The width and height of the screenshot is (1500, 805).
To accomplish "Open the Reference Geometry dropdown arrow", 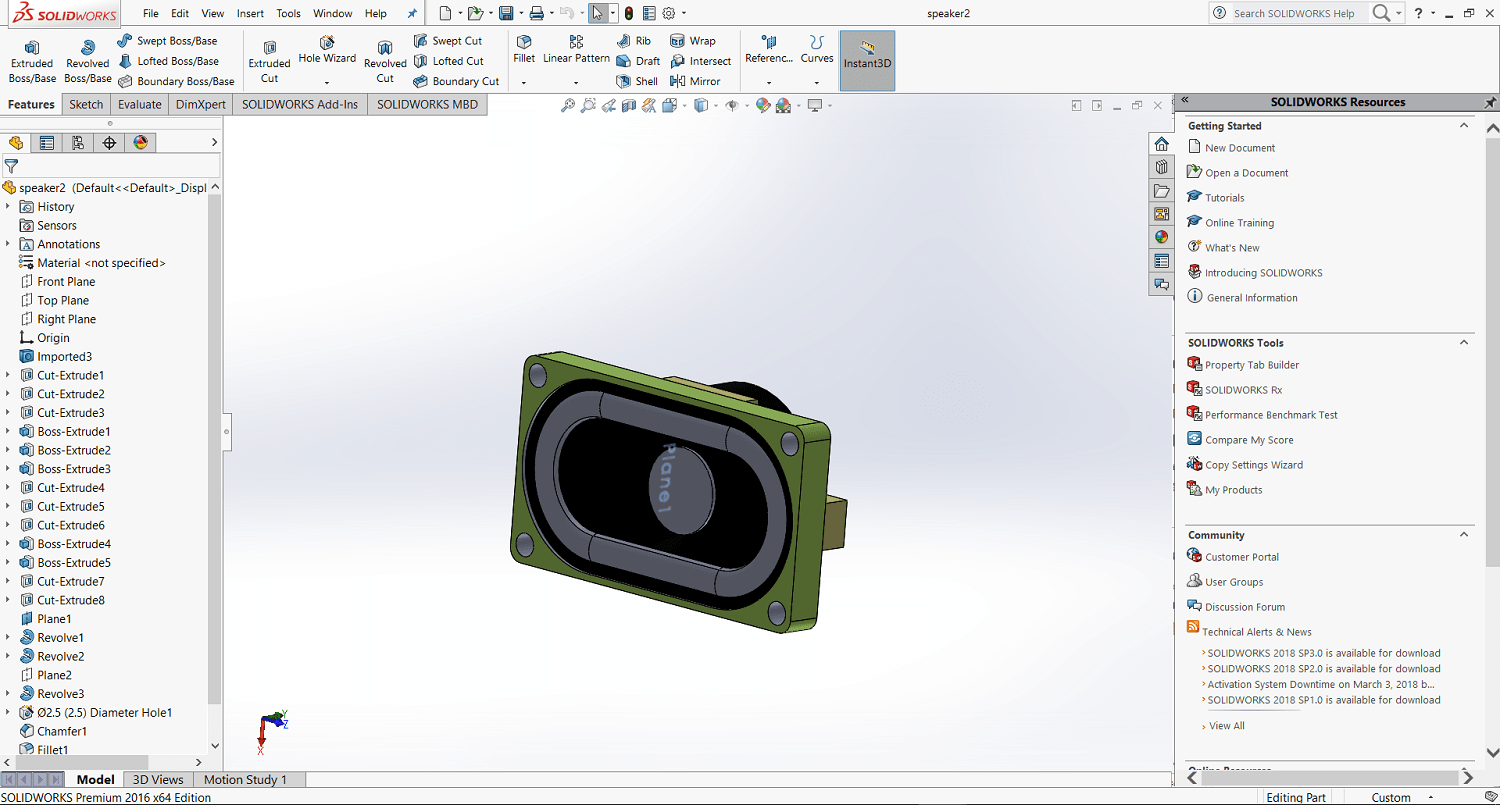I will [x=768, y=82].
